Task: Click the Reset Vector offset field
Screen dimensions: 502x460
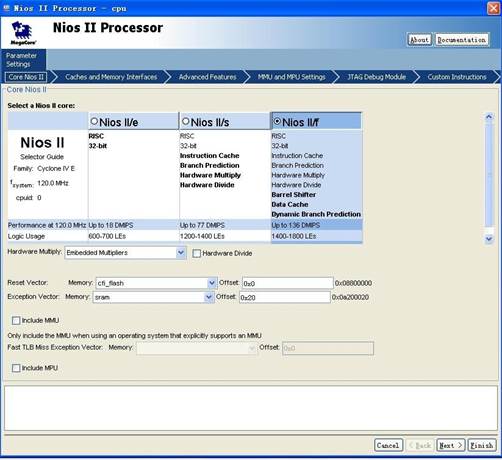Action: [287, 283]
